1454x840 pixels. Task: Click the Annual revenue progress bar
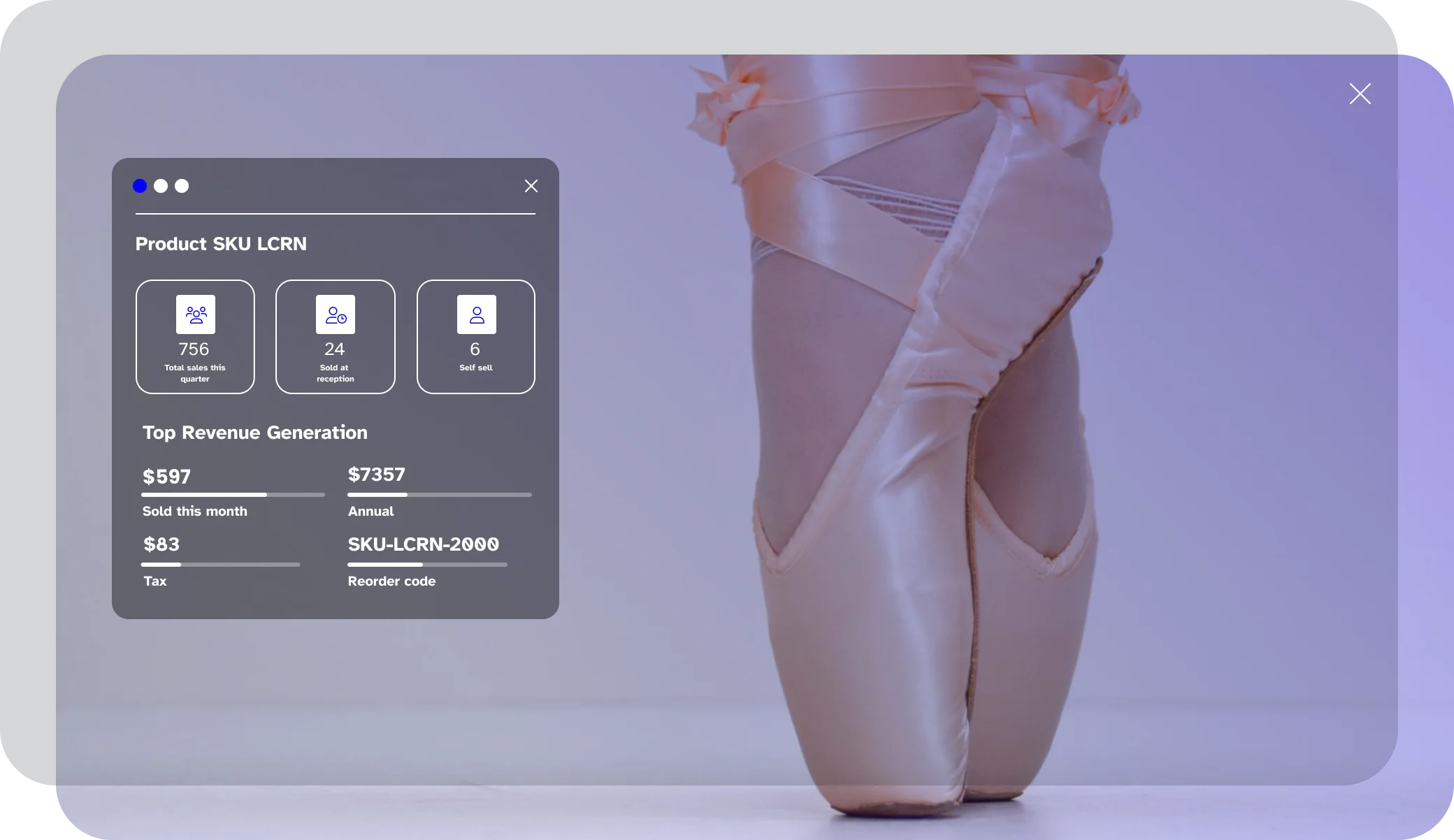(x=440, y=495)
